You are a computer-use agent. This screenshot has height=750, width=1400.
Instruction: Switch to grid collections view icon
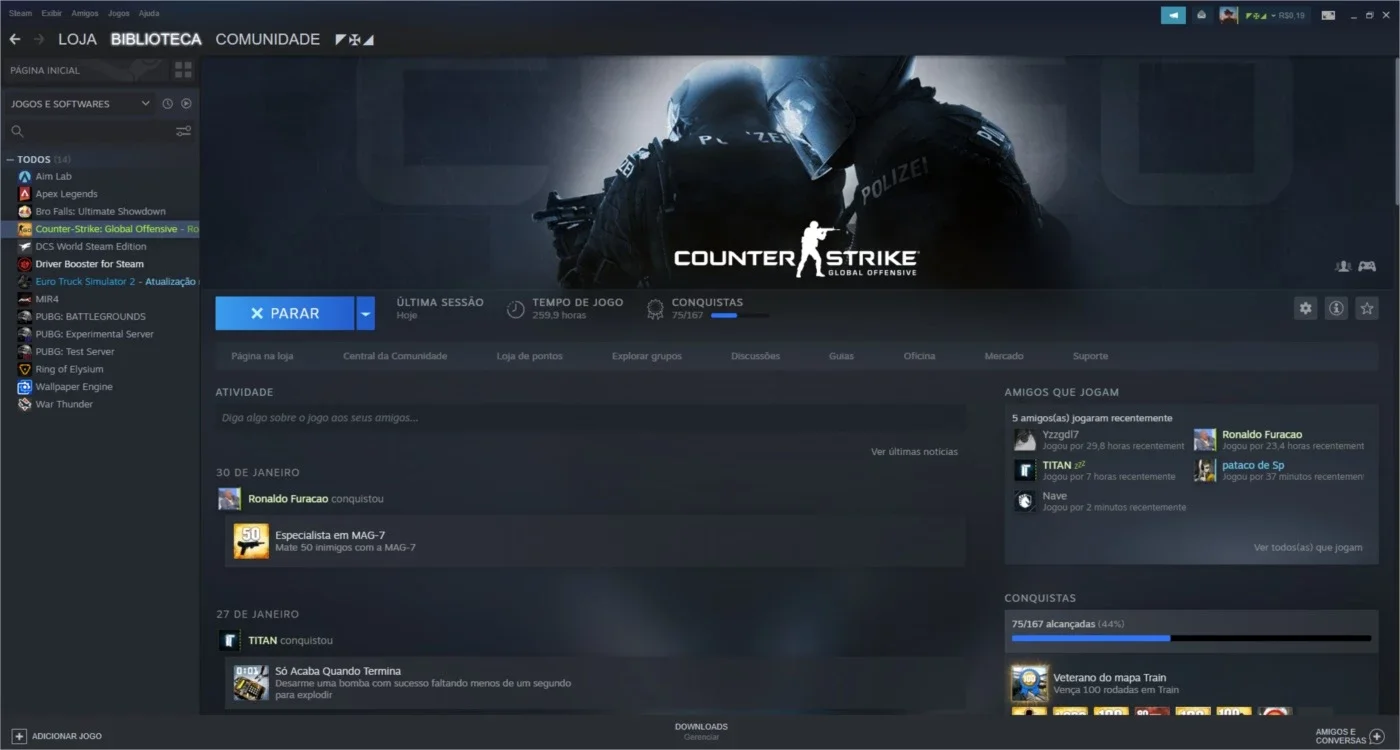coord(183,70)
